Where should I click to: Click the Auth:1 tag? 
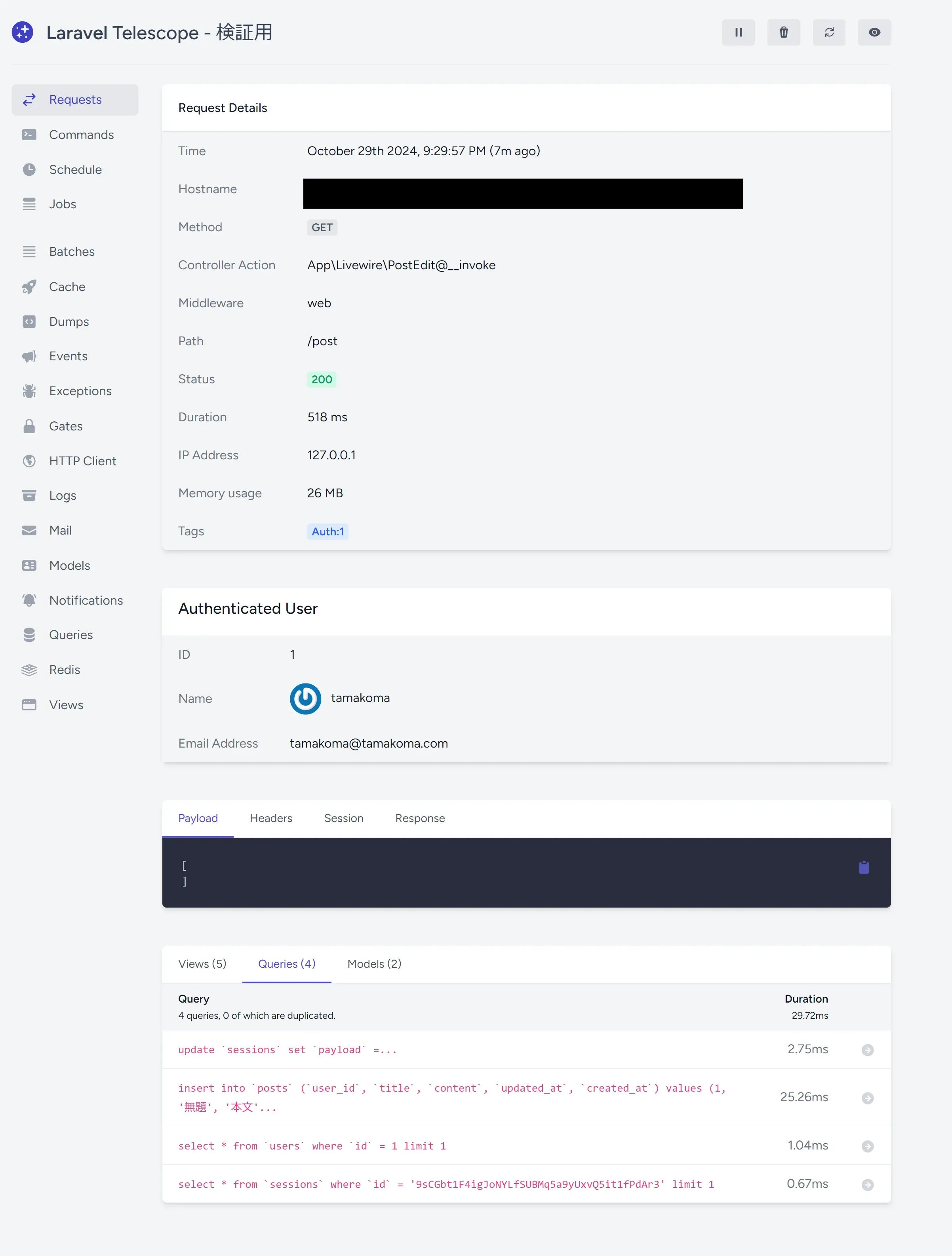pyautogui.click(x=328, y=531)
